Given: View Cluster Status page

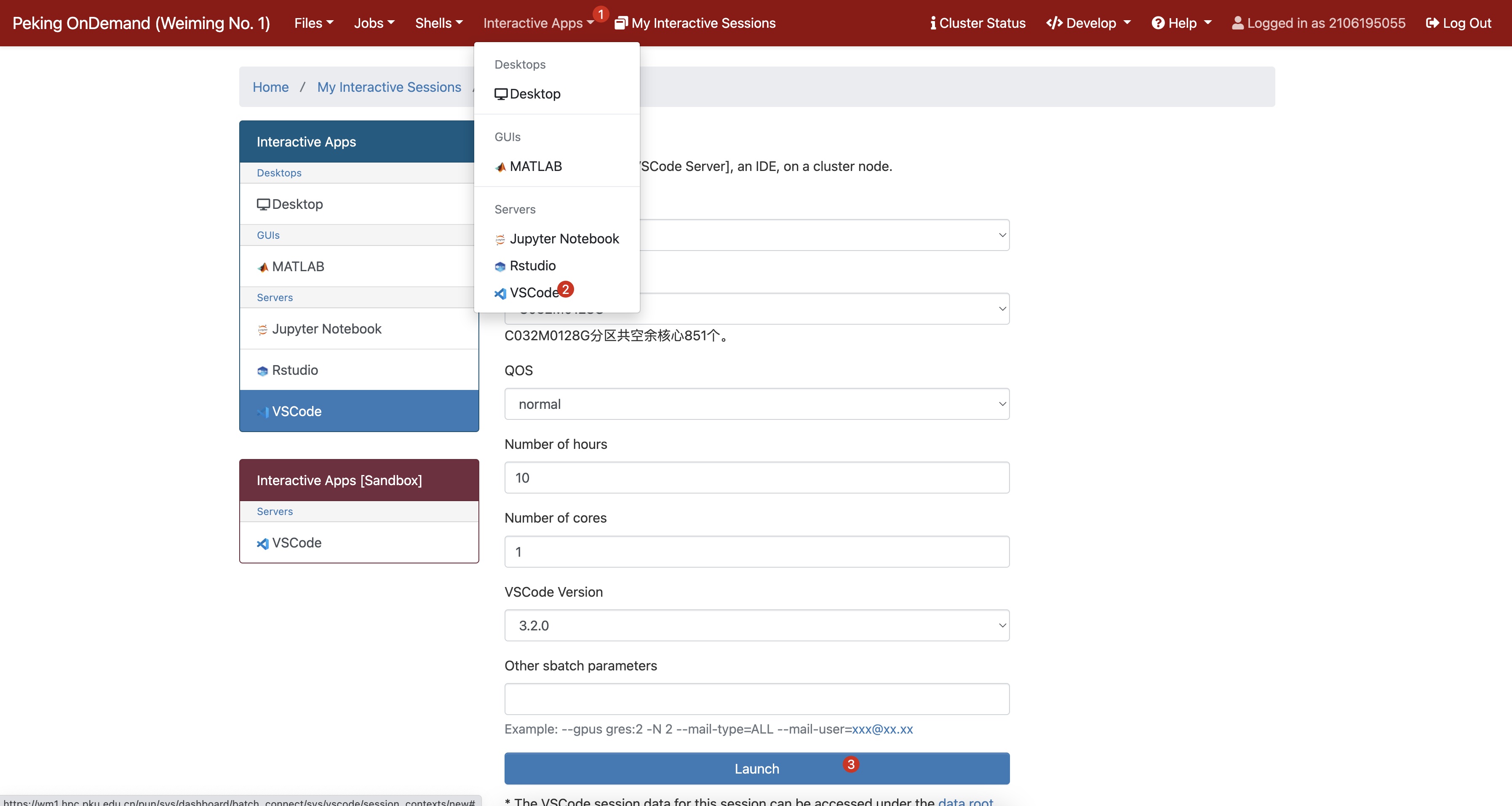Looking at the screenshot, I should coord(978,23).
